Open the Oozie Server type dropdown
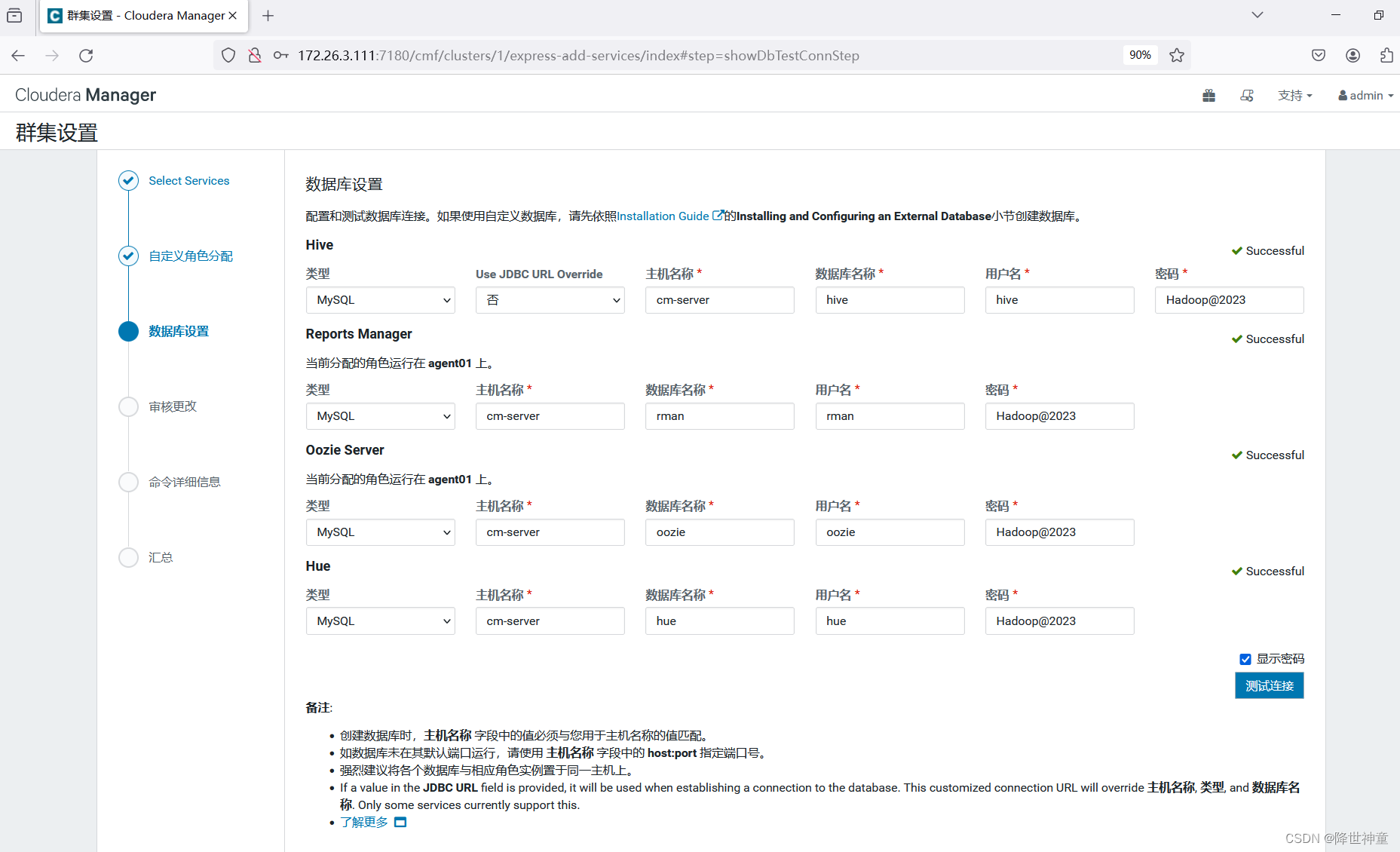The height and width of the screenshot is (852, 1400). click(381, 532)
